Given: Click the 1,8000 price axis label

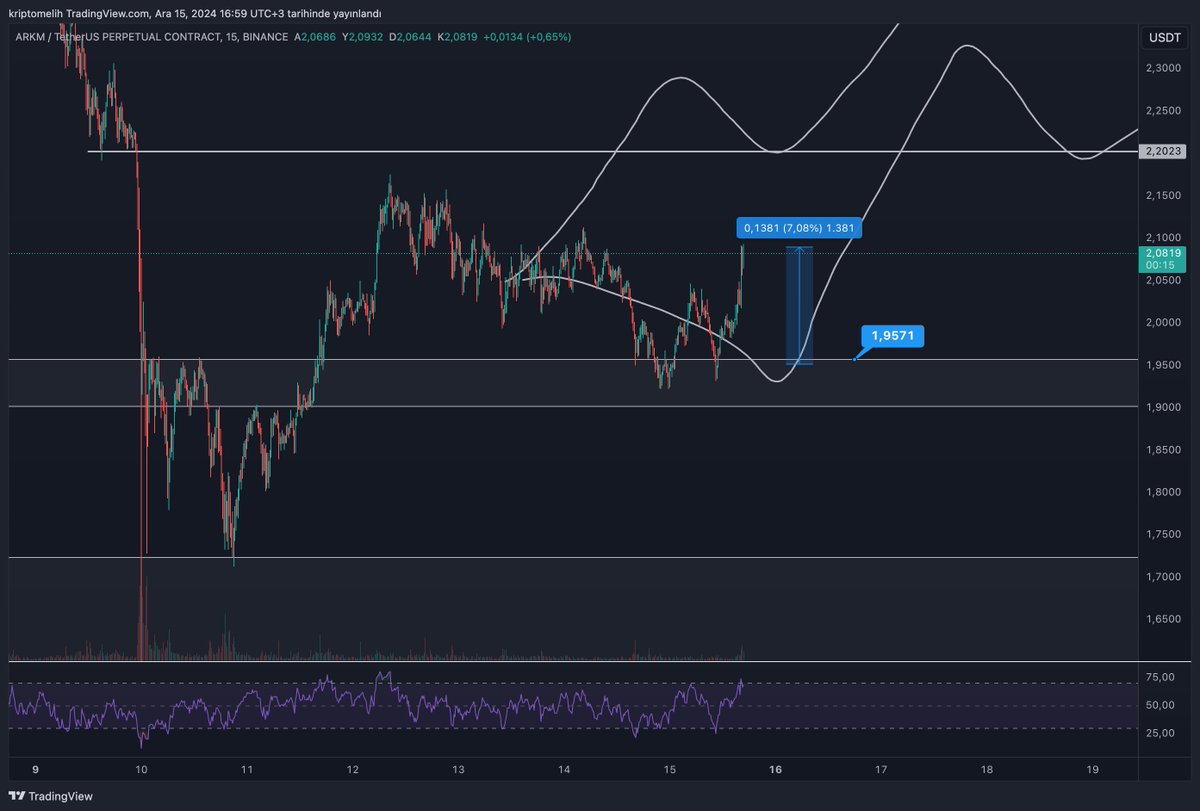Looking at the screenshot, I should pyautogui.click(x=1164, y=492).
